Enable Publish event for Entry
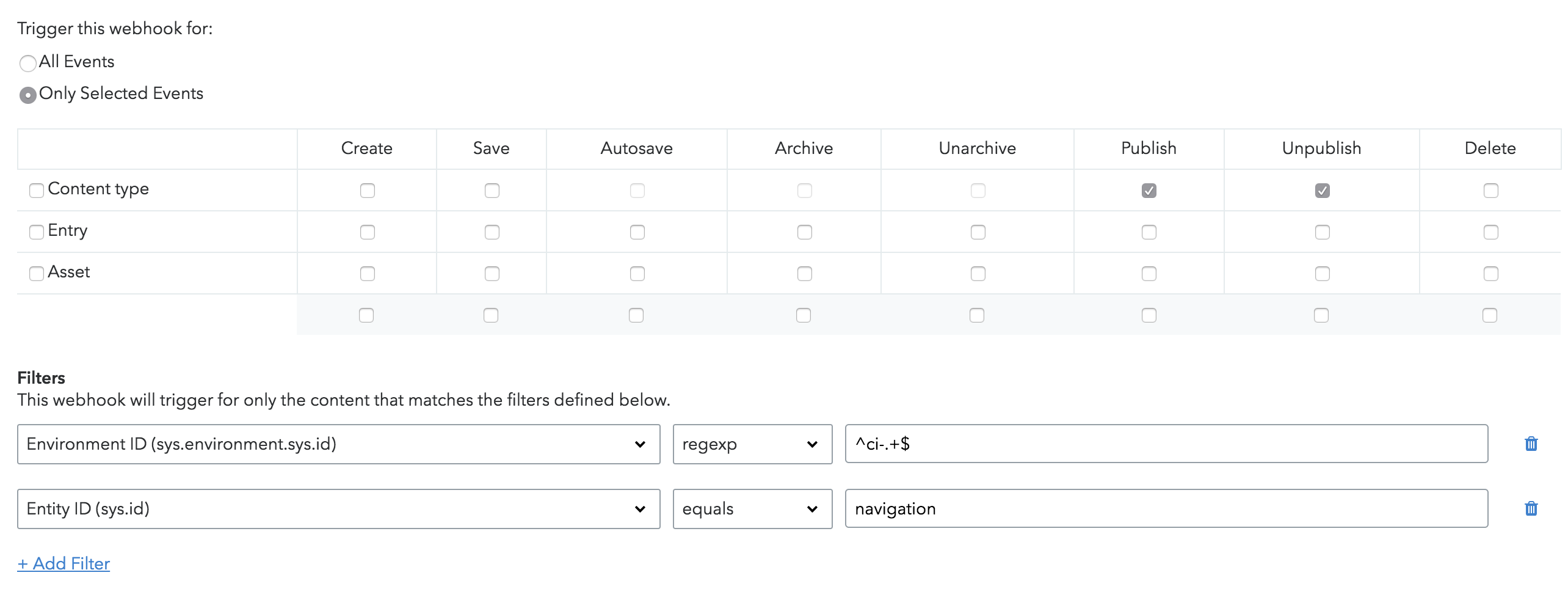Screen dimensions: 1568x600 [1149, 232]
